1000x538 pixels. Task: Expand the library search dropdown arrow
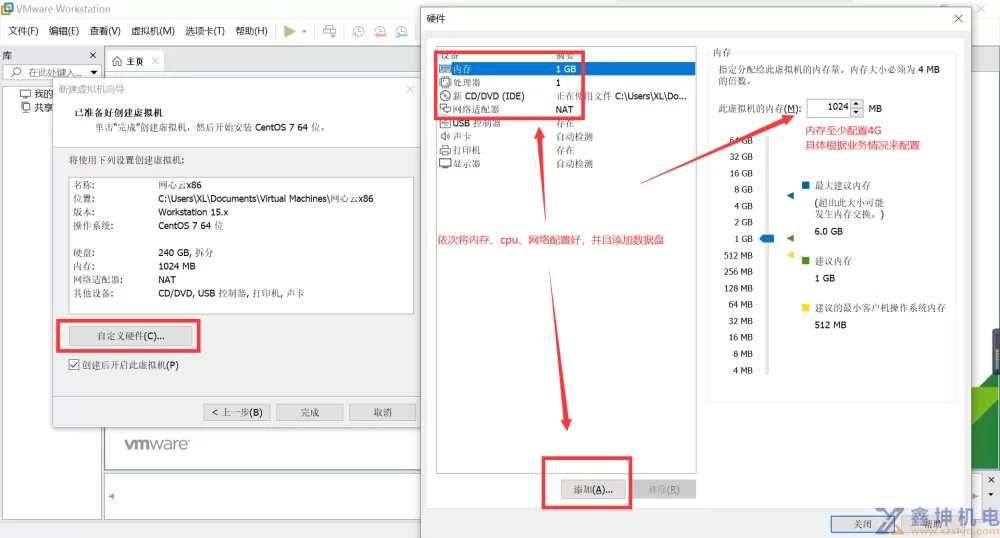[x=94, y=72]
